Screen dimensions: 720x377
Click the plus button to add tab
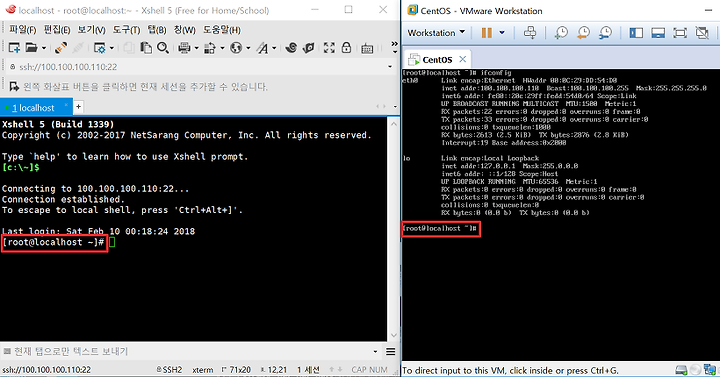[79, 107]
